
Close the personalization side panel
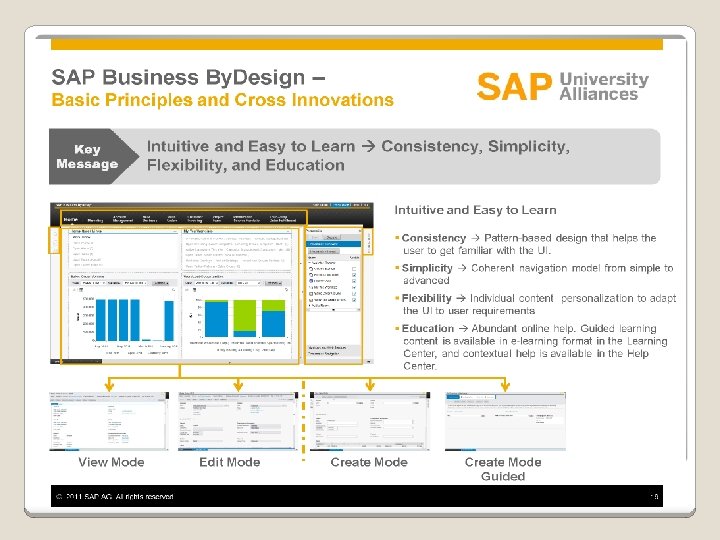360,231
